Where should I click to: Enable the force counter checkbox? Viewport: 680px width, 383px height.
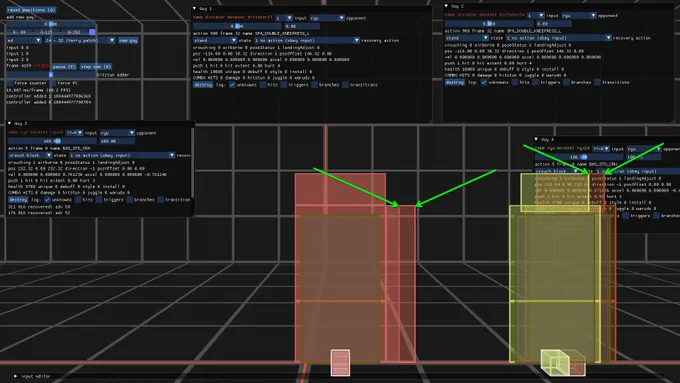(x=9, y=83)
